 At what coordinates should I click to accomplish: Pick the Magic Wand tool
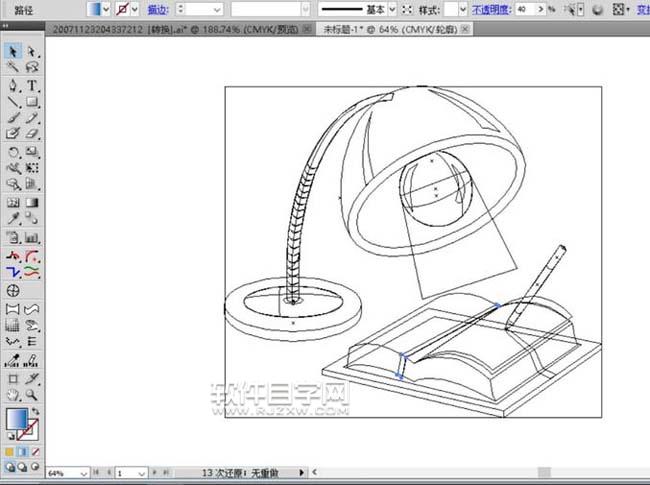click(x=14, y=68)
